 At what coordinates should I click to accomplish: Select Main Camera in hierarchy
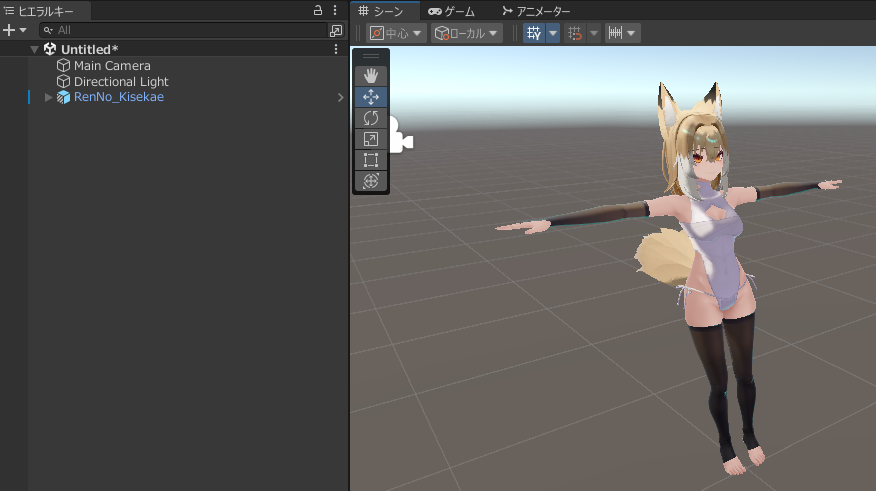point(111,65)
